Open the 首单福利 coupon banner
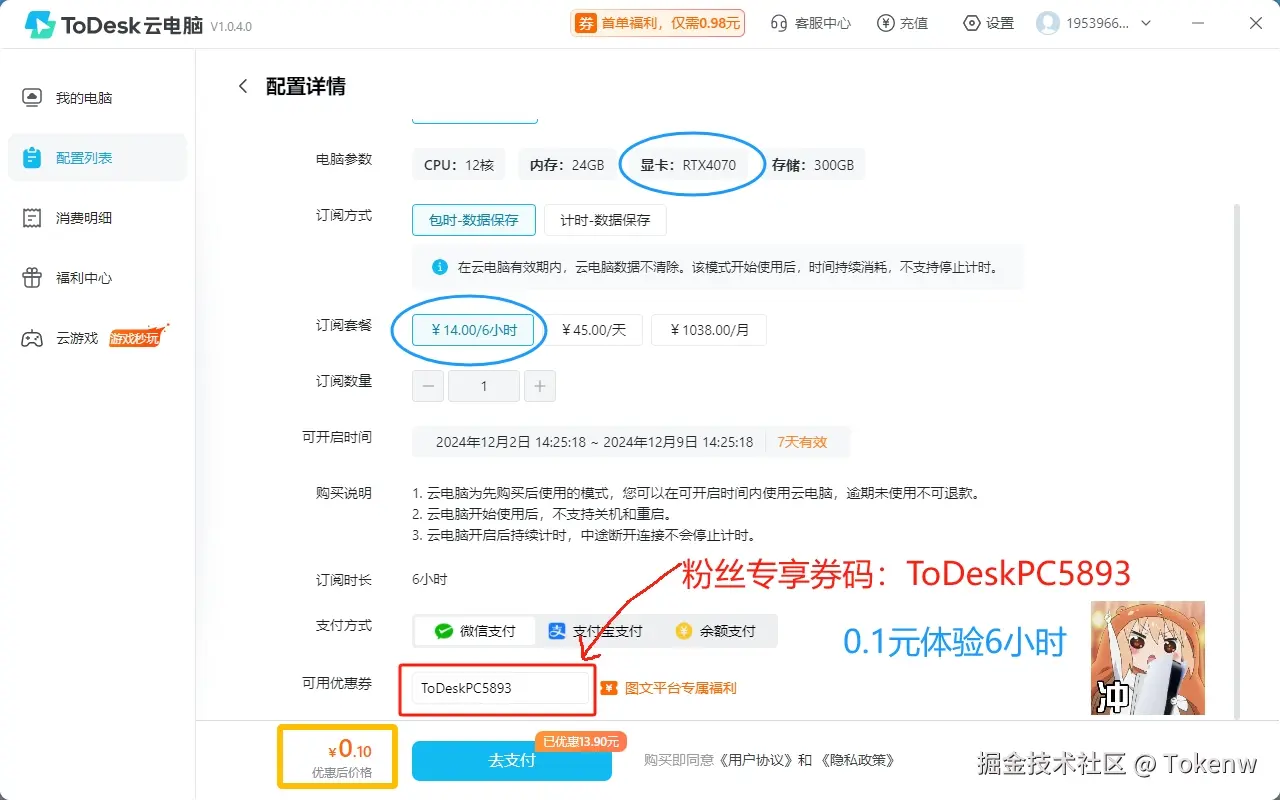This screenshot has width=1280, height=800. point(657,23)
